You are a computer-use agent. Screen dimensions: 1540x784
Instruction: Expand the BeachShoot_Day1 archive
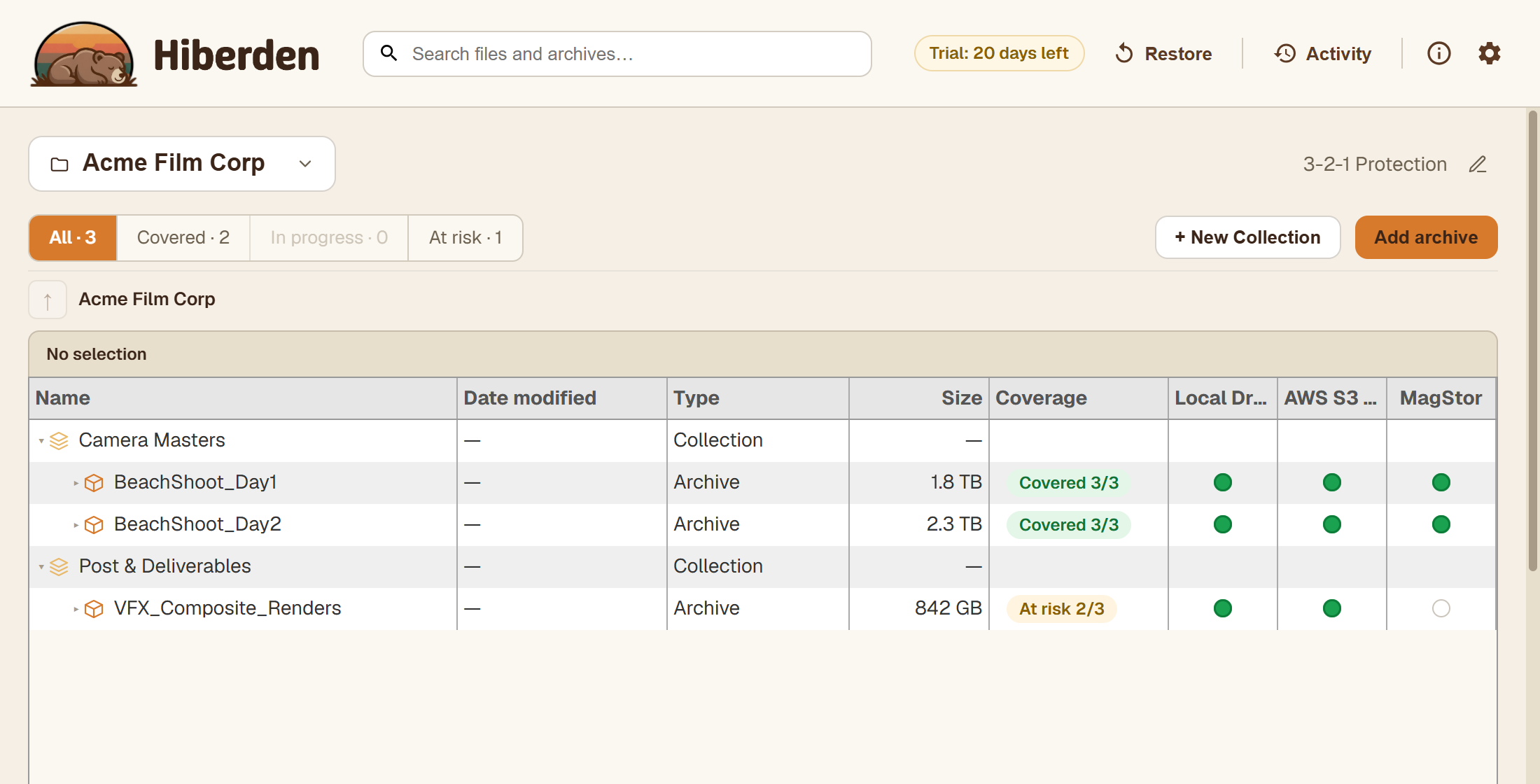(x=76, y=482)
